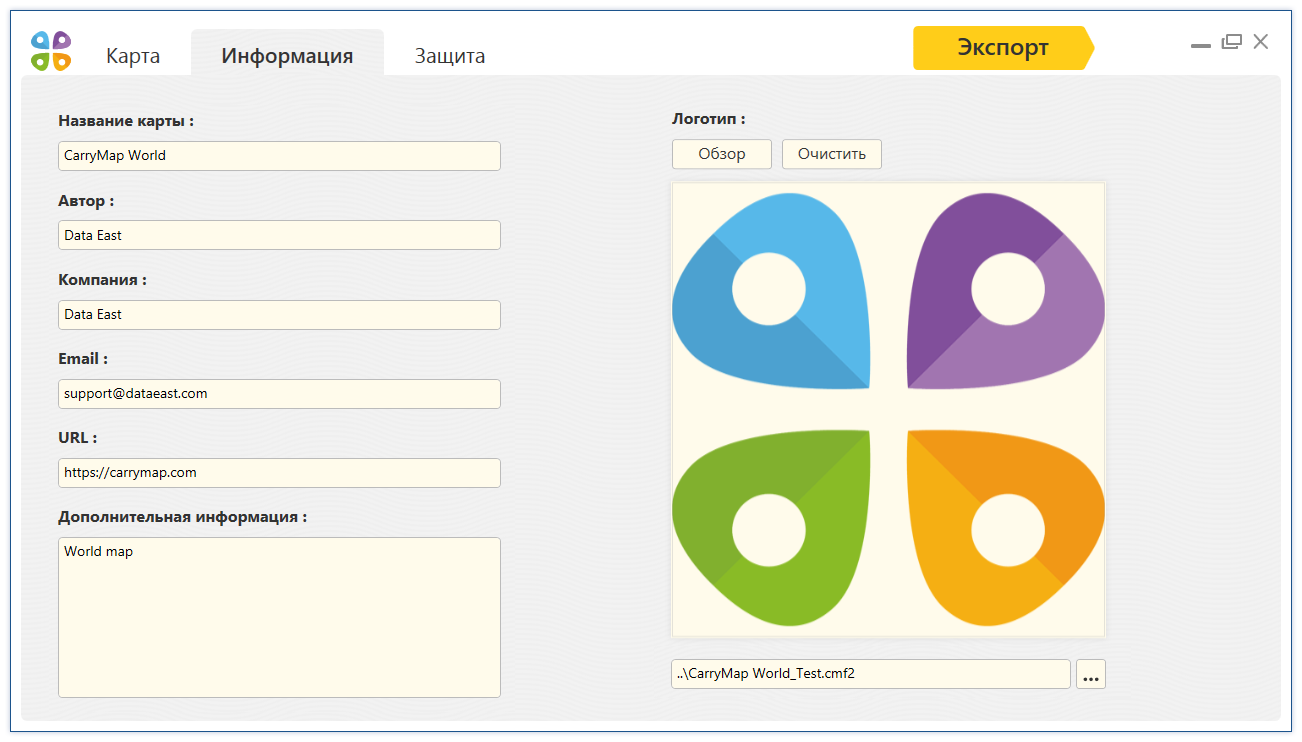Restore down the window
The width and height of the screenshot is (1302, 742).
click(x=1231, y=42)
